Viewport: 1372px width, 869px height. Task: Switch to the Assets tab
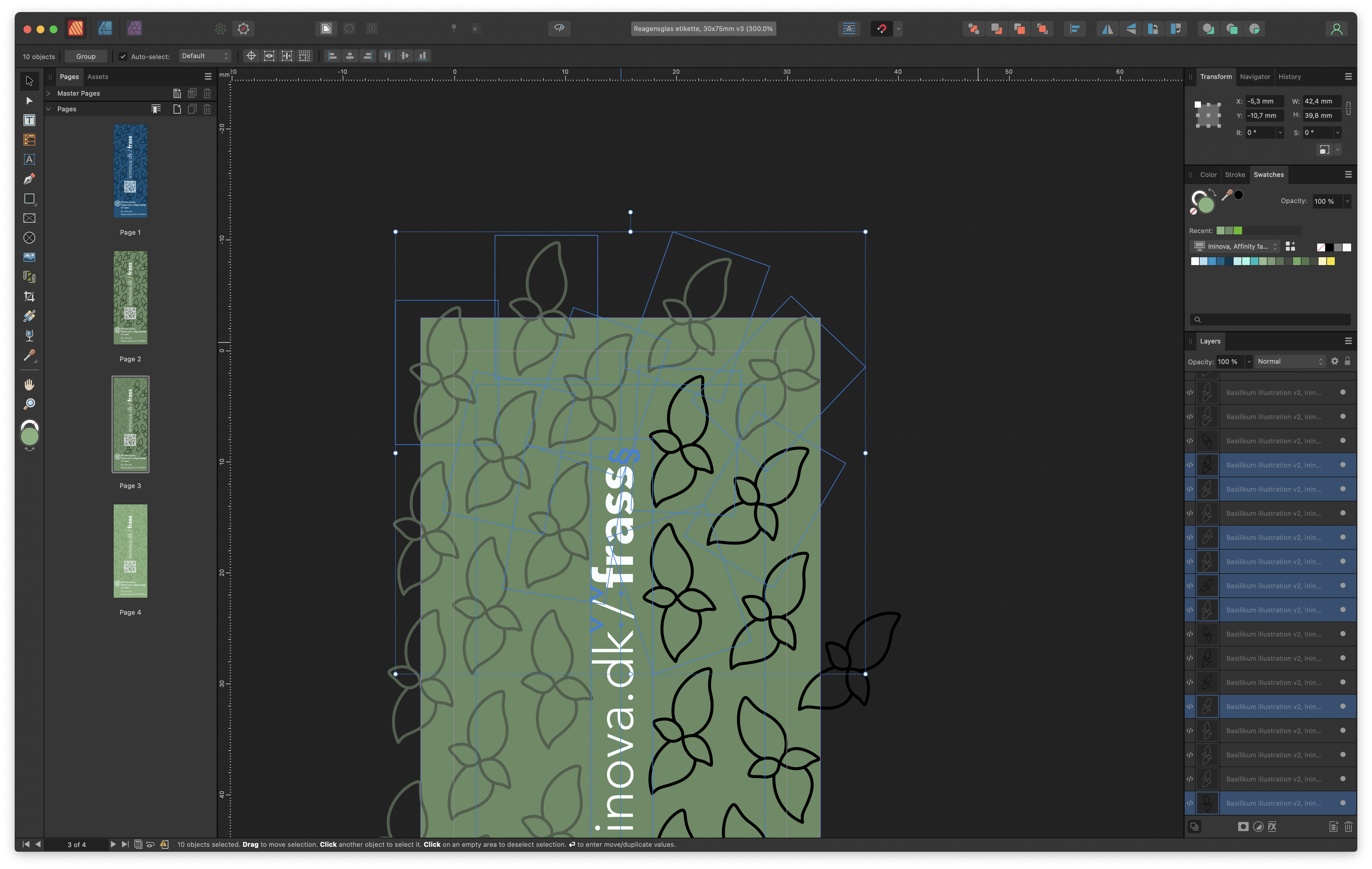point(98,76)
